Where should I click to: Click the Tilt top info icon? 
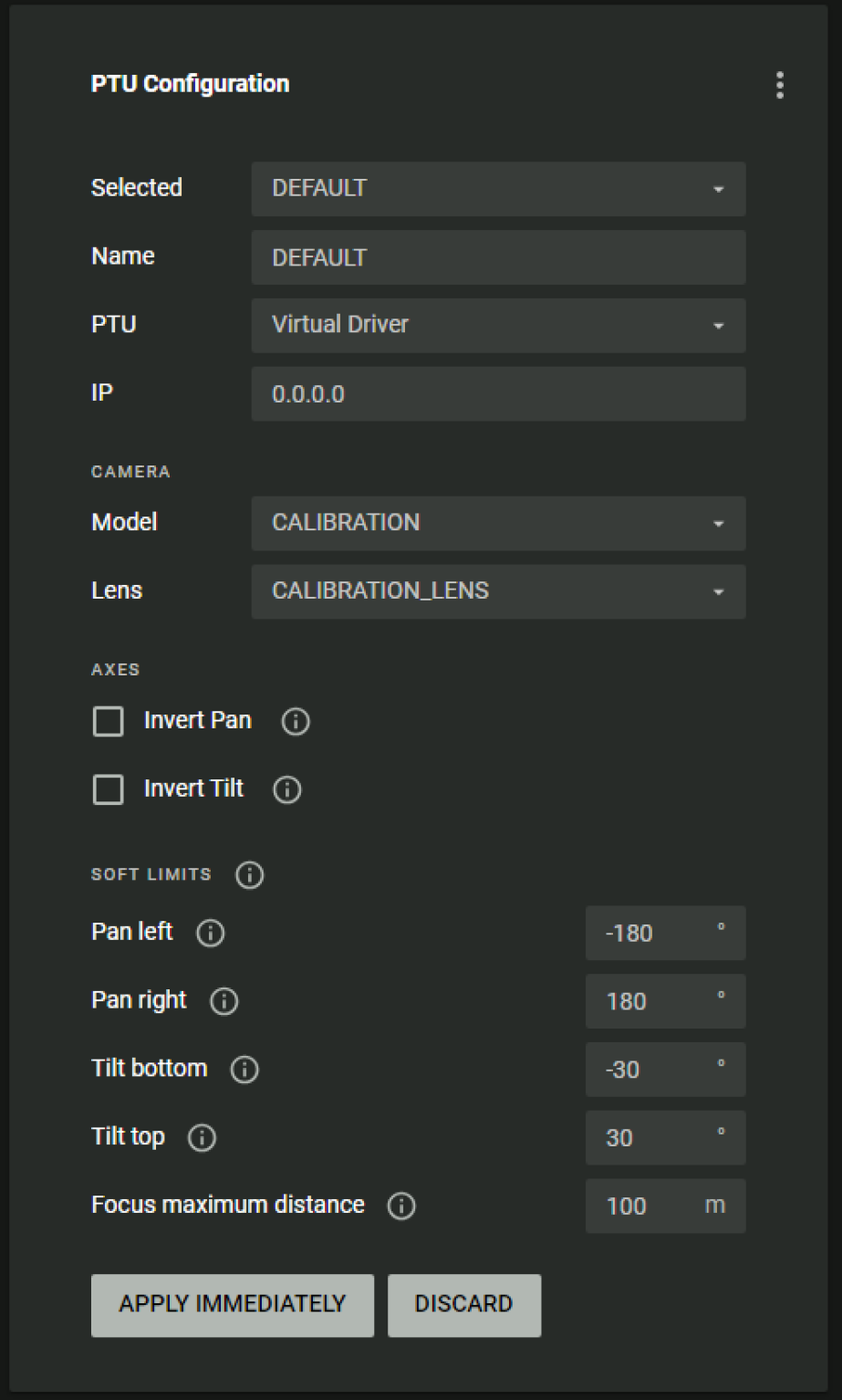pos(202,1138)
